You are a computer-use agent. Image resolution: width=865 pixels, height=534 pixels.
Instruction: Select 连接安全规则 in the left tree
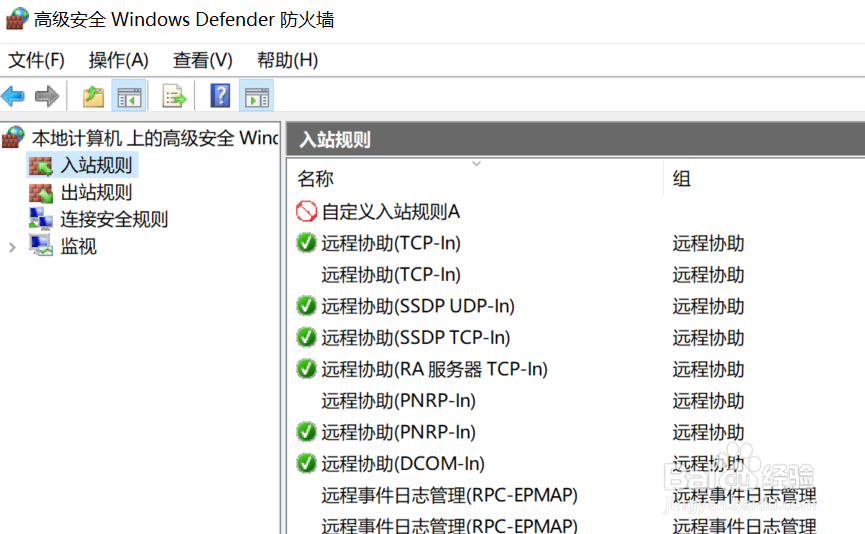(x=114, y=219)
